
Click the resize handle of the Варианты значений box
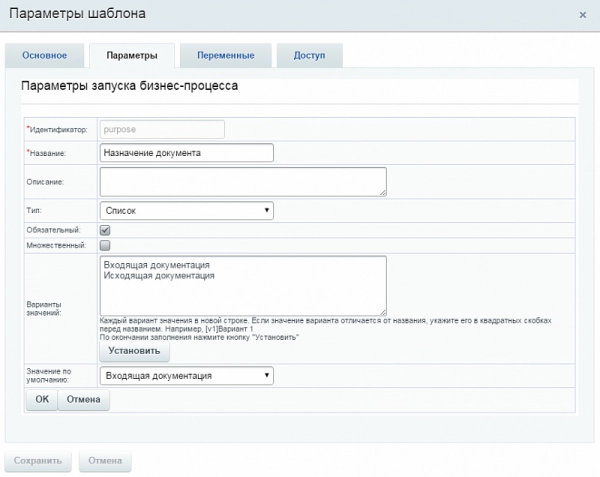pyautogui.click(x=382, y=311)
